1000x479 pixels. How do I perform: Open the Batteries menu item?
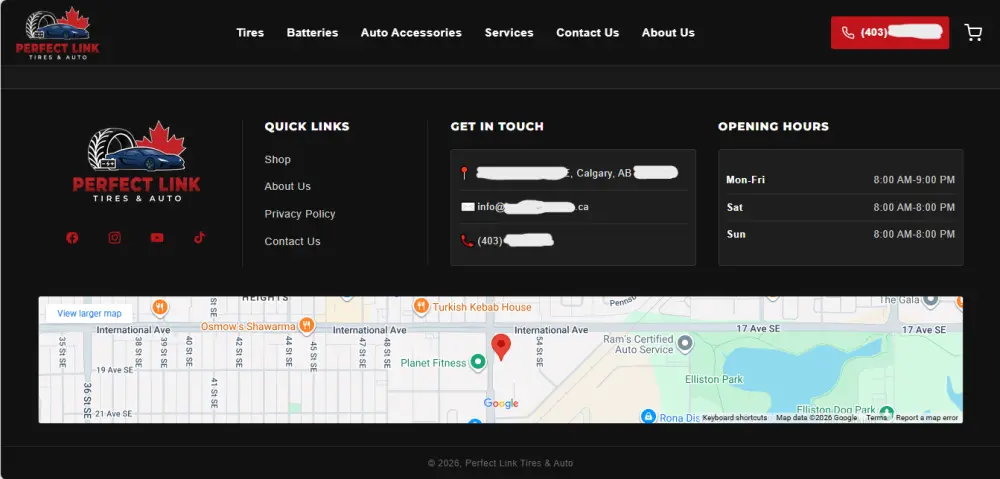312,33
